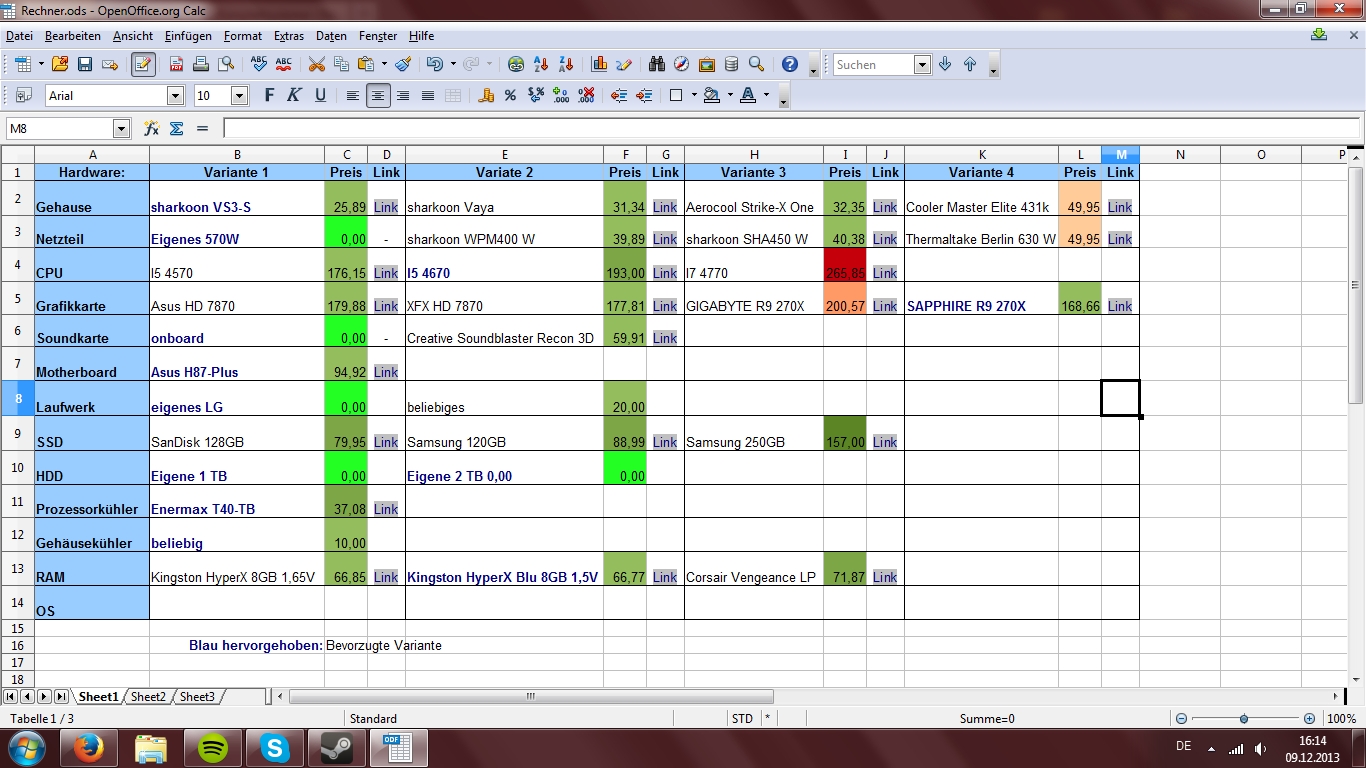
Task: Open the Arial font name dropdown
Action: pyautogui.click(x=176, y=96)
